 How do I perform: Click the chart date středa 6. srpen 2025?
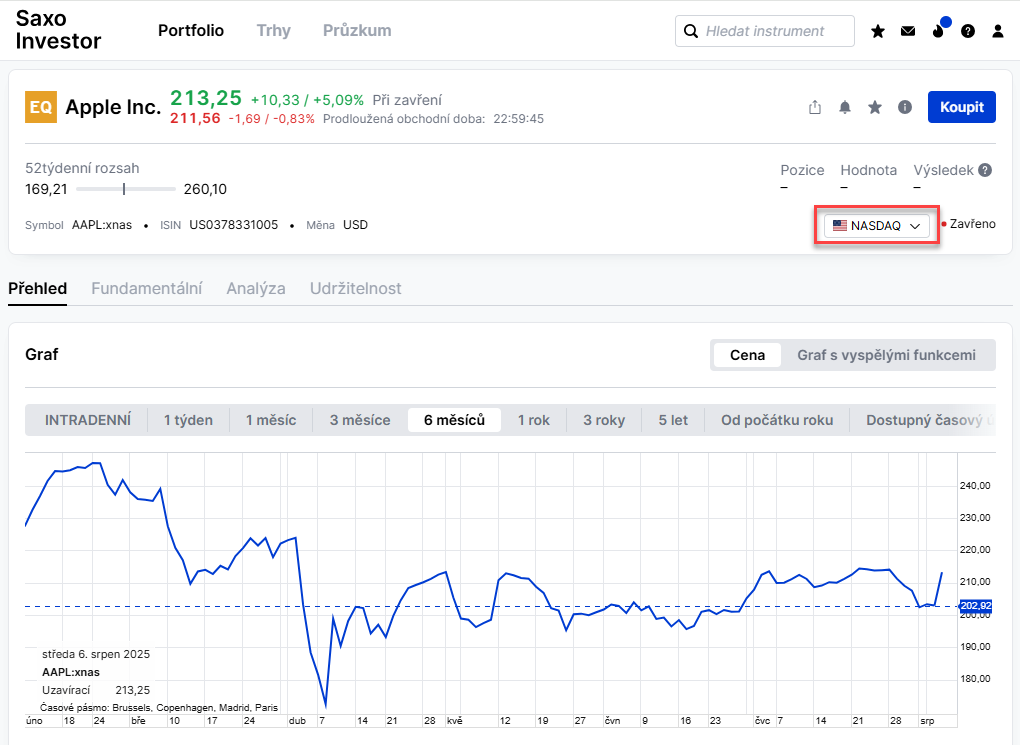(x=96, y=654)
